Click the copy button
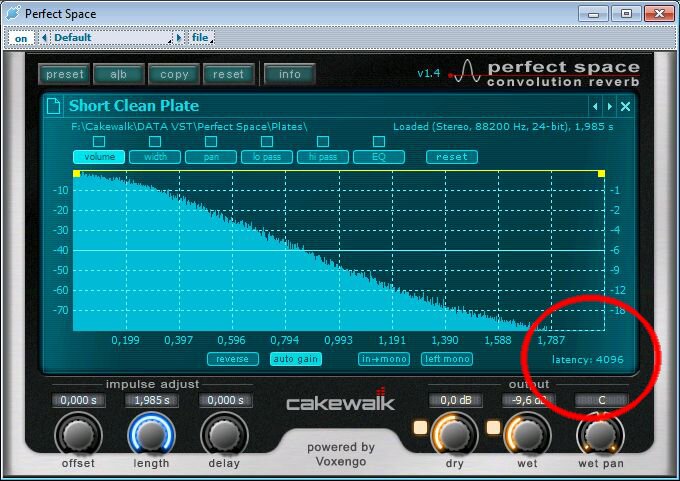 pos(174,75)
